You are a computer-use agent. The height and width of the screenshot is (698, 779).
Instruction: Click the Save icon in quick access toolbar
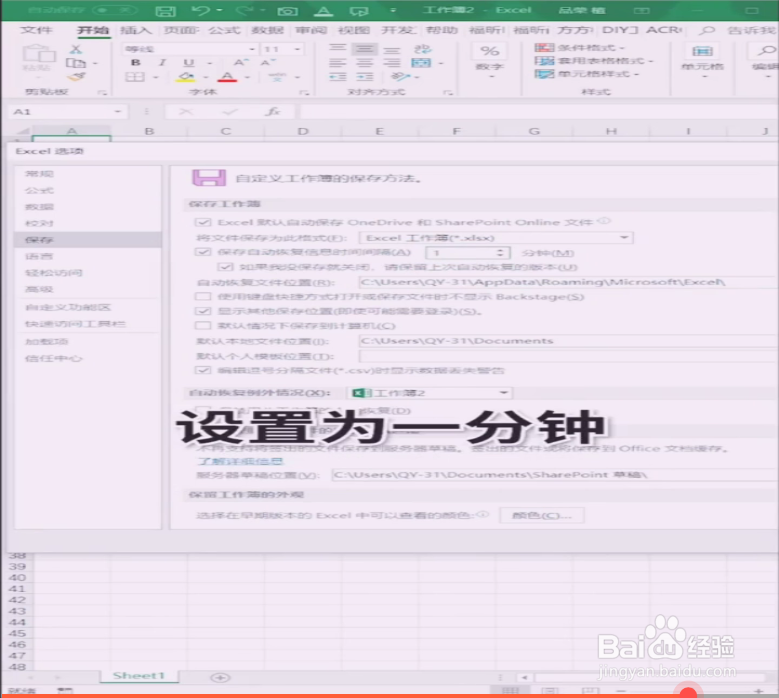[x=165, y=11]
